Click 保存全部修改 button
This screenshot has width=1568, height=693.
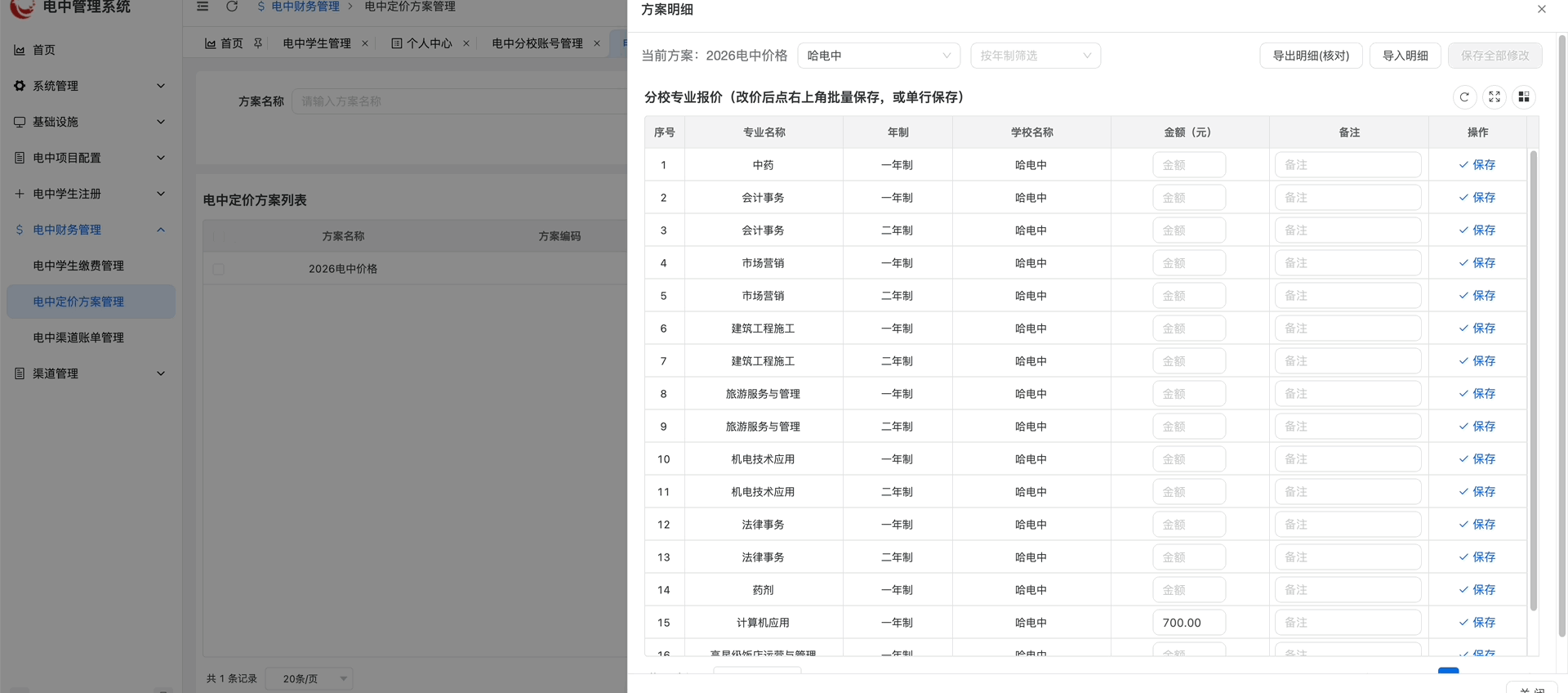[1494, 56]
